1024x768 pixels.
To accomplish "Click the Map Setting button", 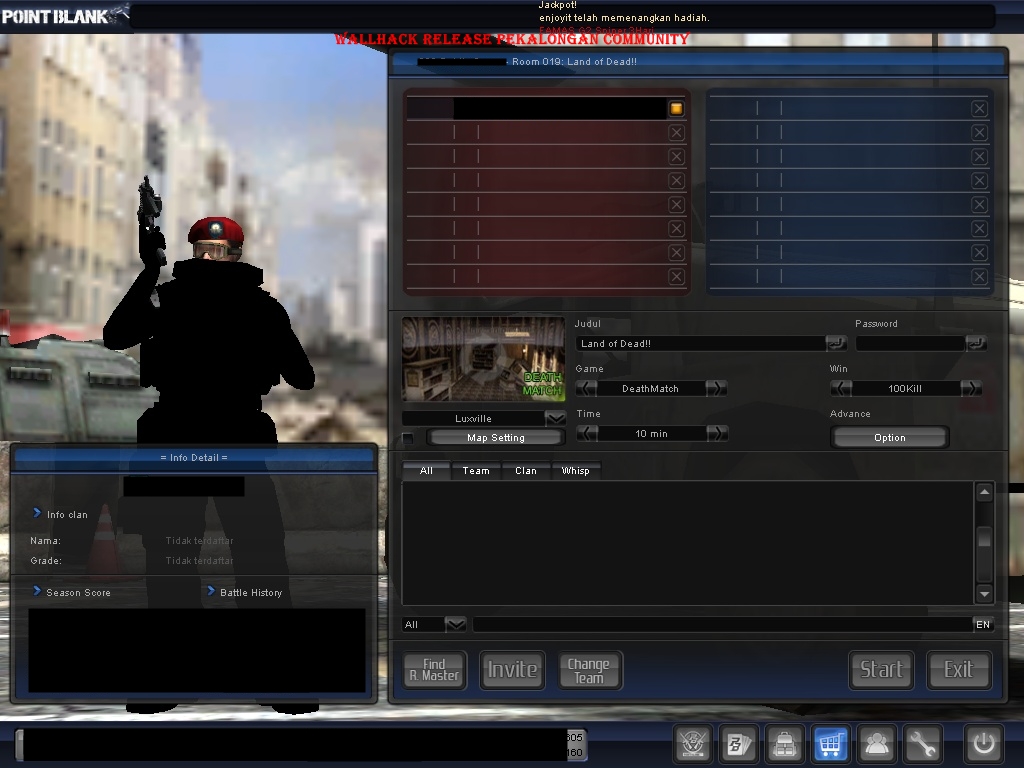I will point(496,438).
